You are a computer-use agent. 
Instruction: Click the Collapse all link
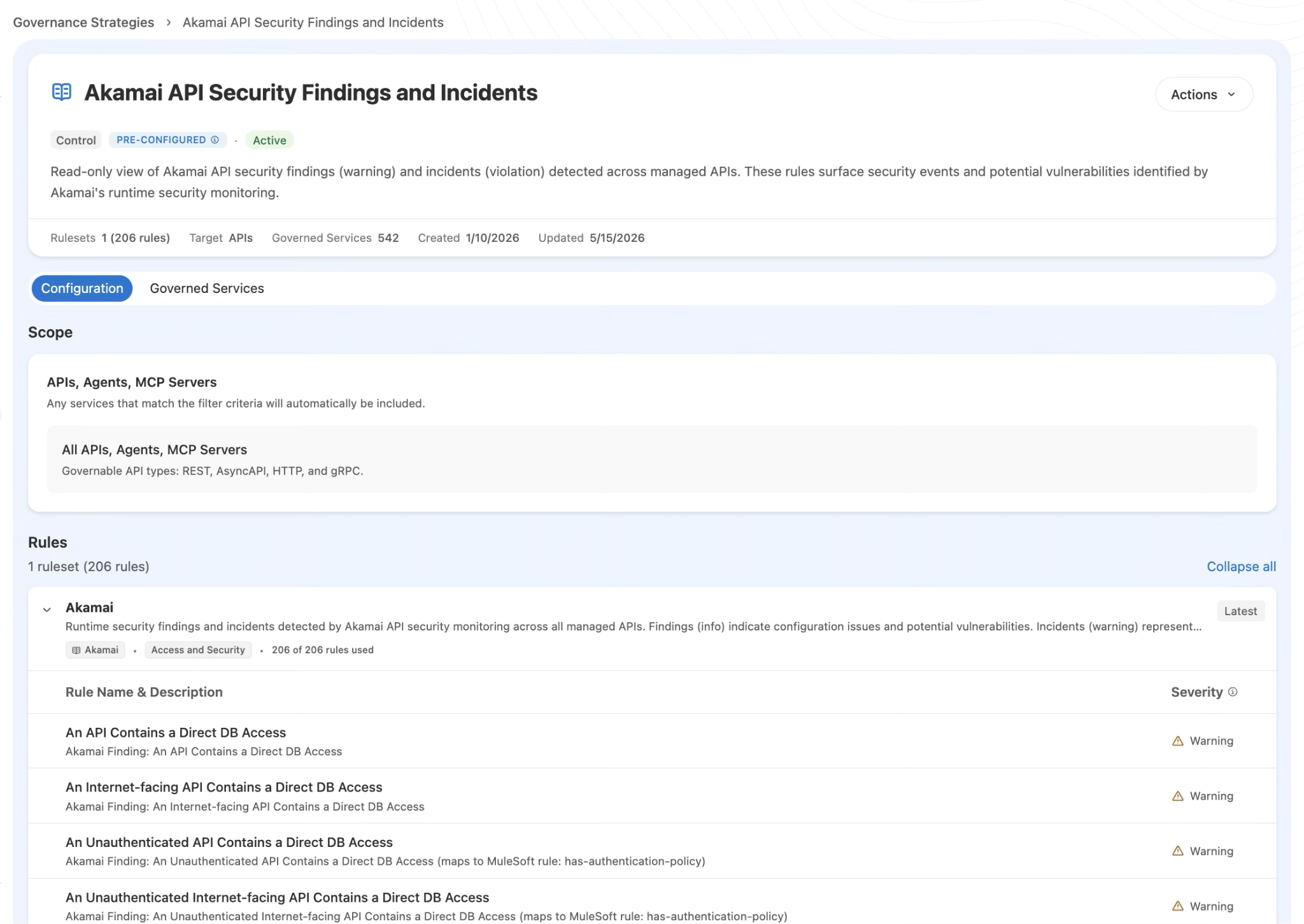click(1241, 567)
